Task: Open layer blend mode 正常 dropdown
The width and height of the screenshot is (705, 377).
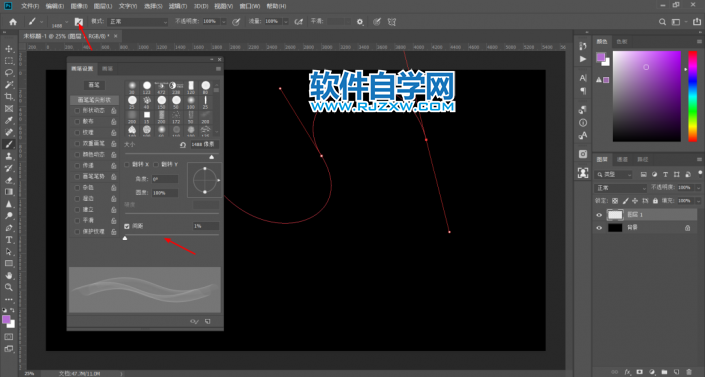Action: coord(620,188)
